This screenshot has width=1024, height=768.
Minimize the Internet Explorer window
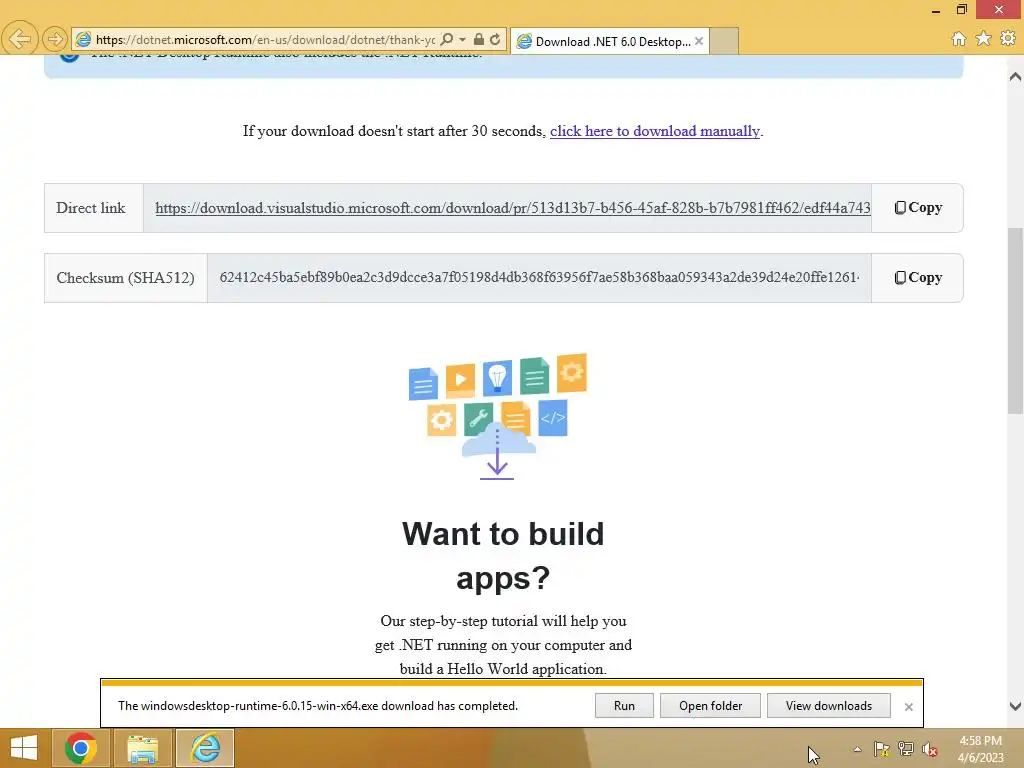coord(935,10)
